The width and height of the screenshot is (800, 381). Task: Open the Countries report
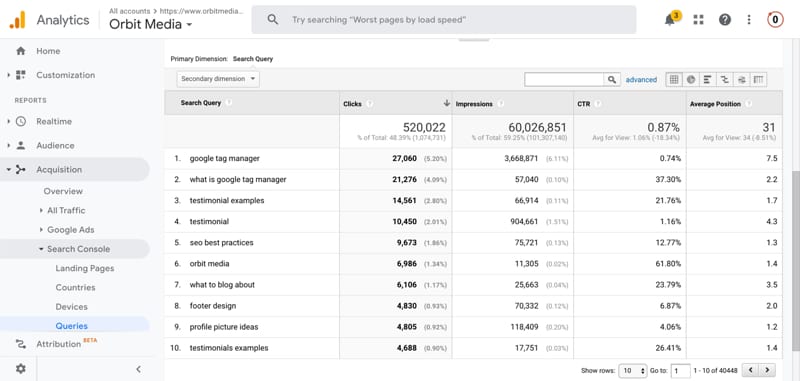(x=76, y=287)
